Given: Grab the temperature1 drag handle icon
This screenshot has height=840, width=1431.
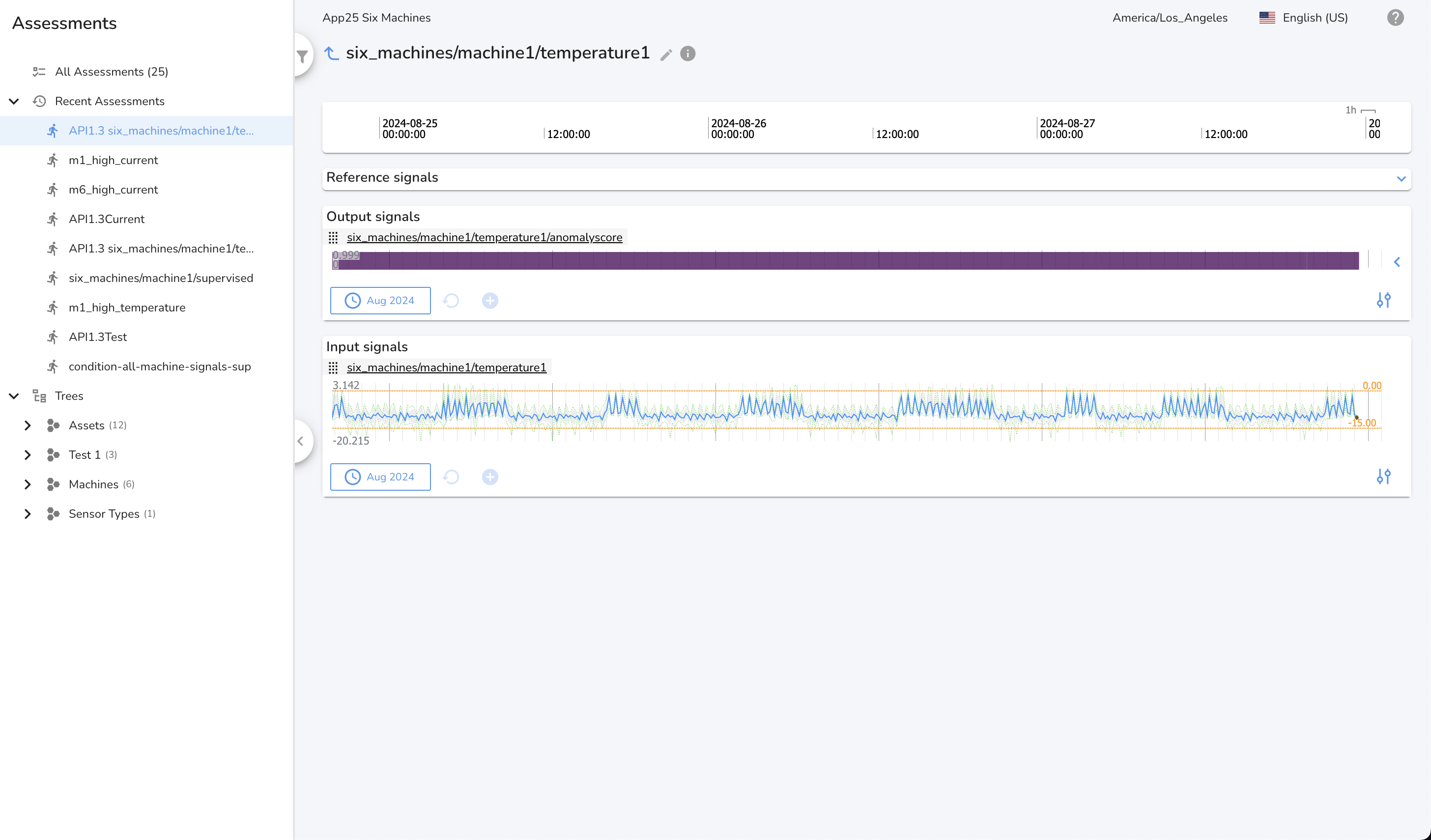Looking at the screenshot, I should point(333,368).
